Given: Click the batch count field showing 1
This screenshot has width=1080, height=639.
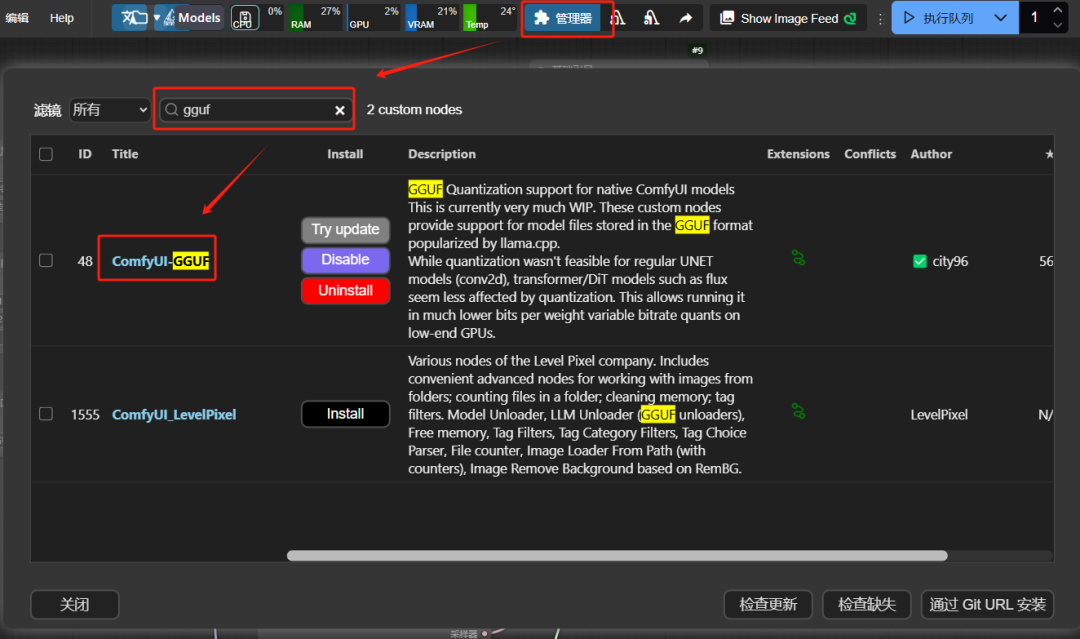Looking at the screenshot, I should click(x=1034, y=18).
